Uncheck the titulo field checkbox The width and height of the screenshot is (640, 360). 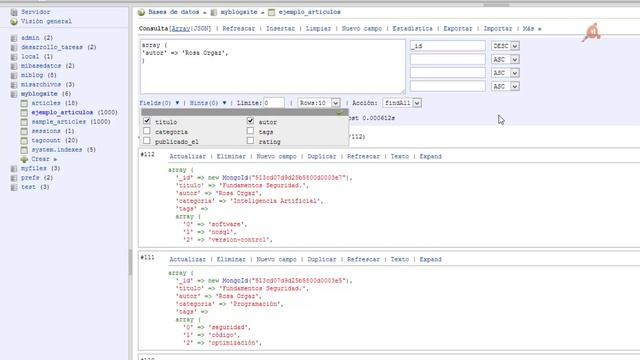pos(147,121)
